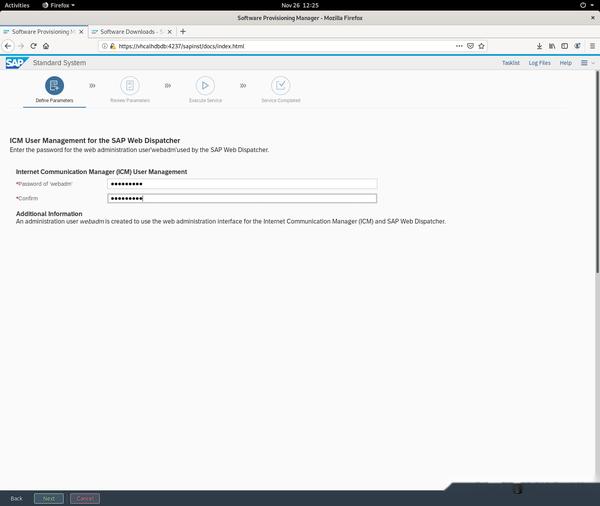Open the Log Files menu item
The height and width of the screenshot is (506, 600).
540,63
